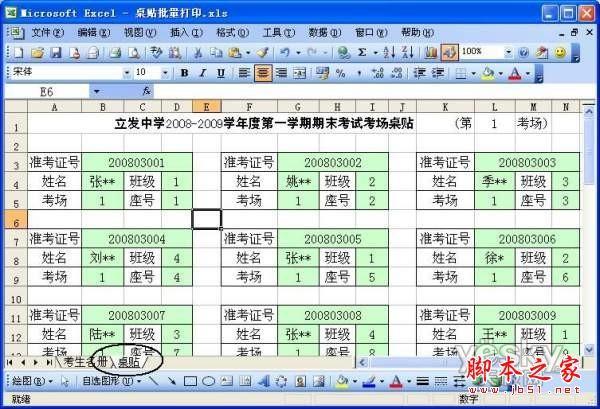The width and height of the screenshot is (600, 409).
Task: Insert a hyperlink using the globe icon
Action: (344, 53)
